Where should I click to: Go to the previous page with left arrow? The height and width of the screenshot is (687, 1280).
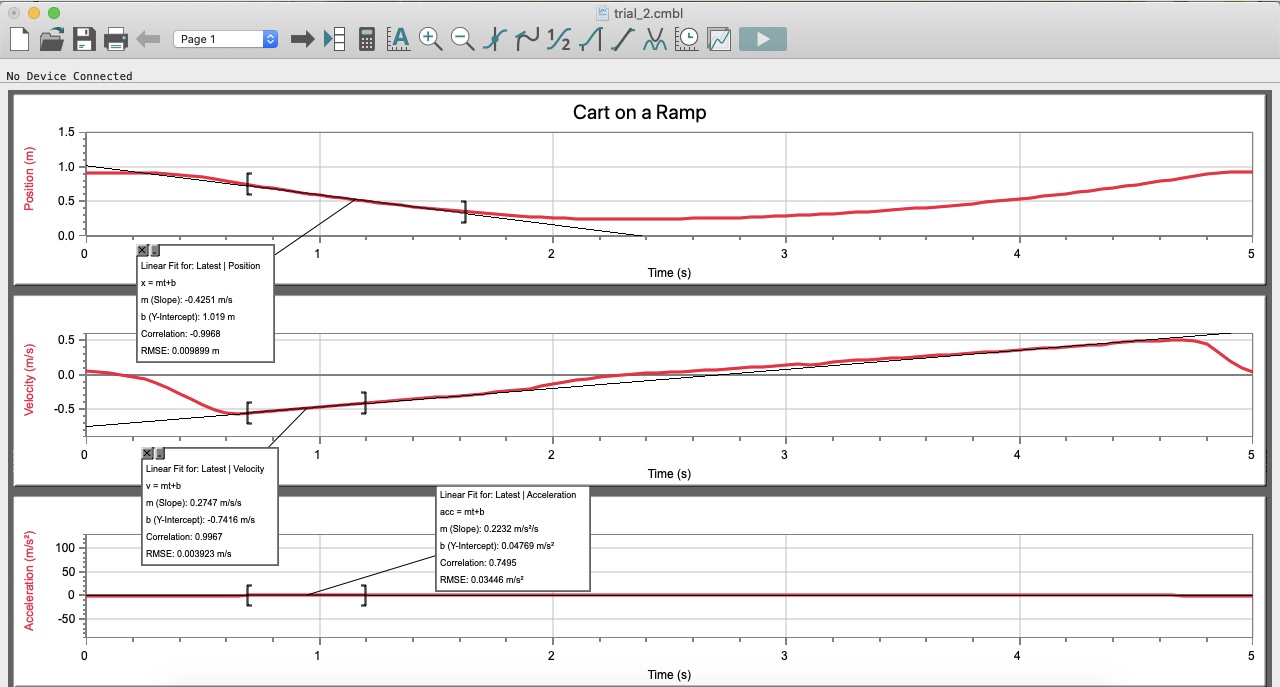[148, 39]
